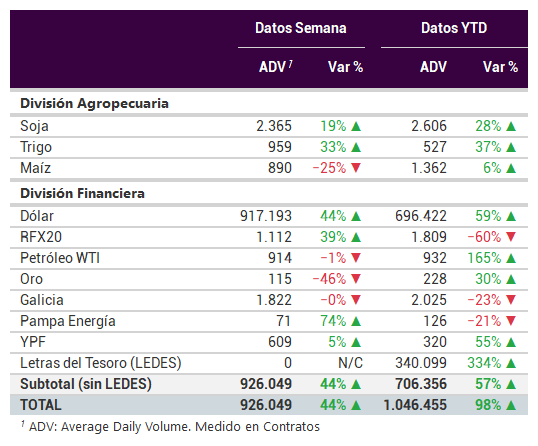This screenshot has width=538, height=446.
Task: Click the ADV footnote text below the table
Action: pos(171,426)
